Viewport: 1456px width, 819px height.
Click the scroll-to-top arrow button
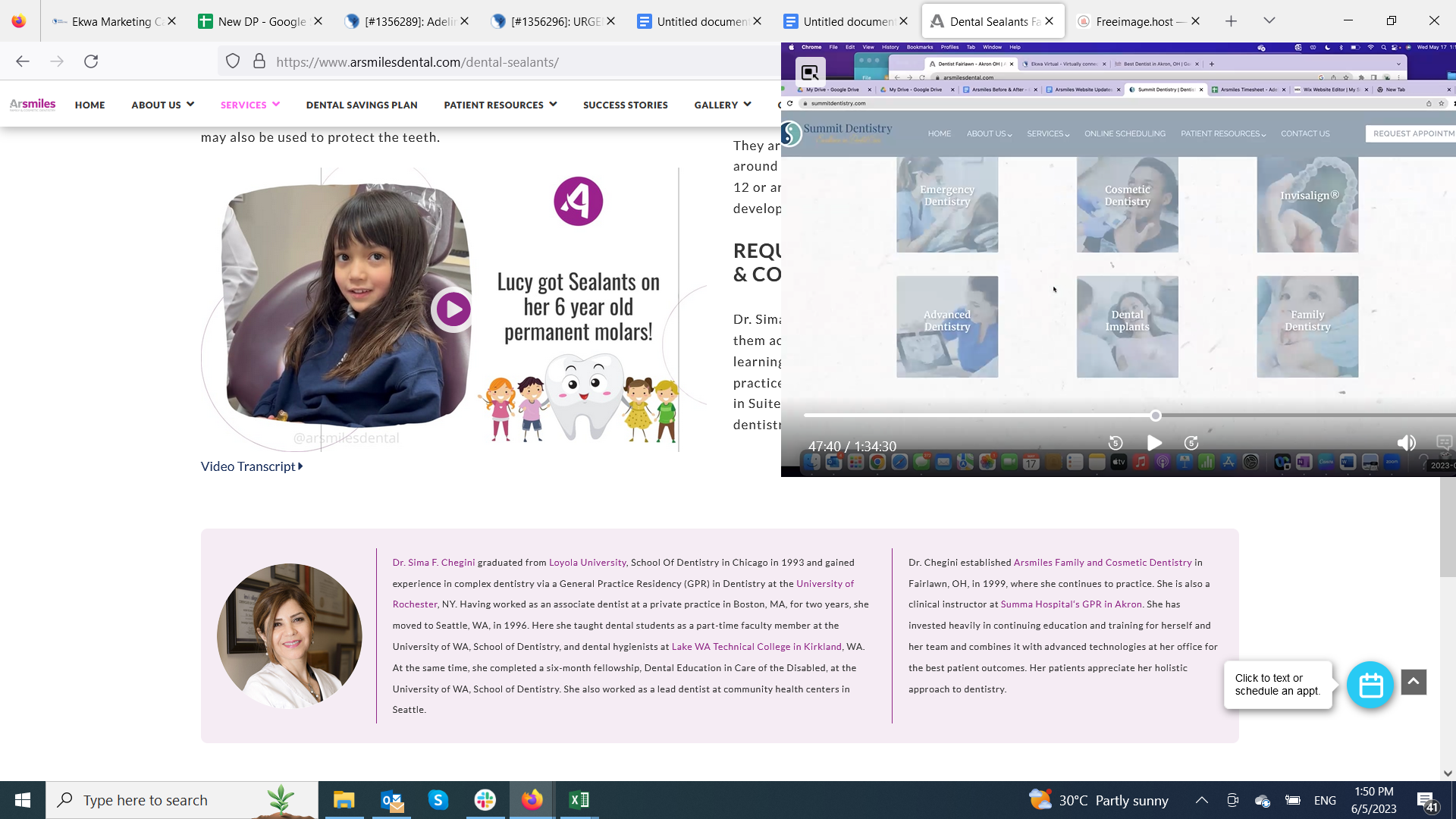[x=1414, y=682]
